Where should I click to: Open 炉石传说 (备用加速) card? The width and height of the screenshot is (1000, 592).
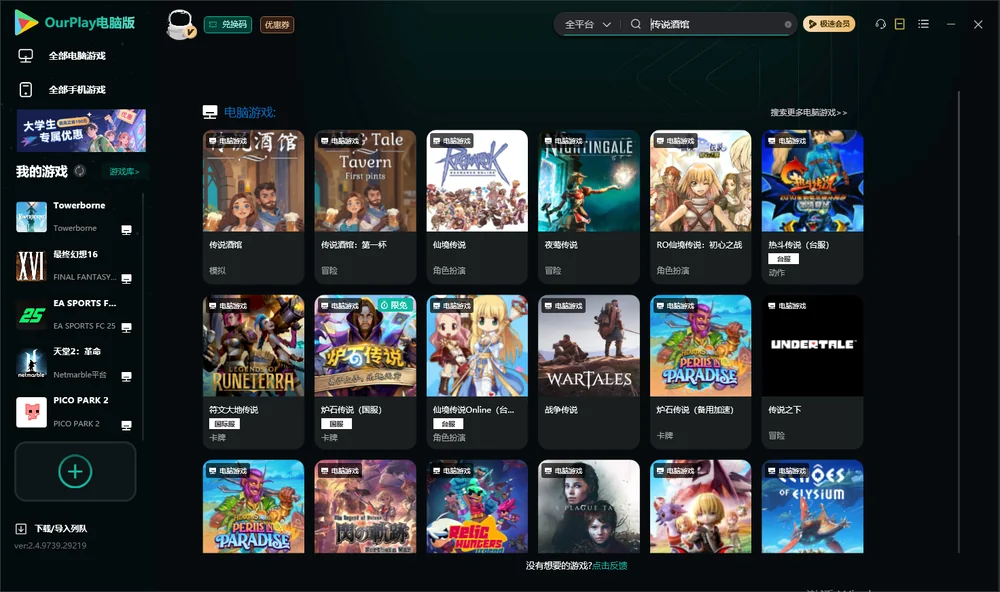[x=700, y=371]
